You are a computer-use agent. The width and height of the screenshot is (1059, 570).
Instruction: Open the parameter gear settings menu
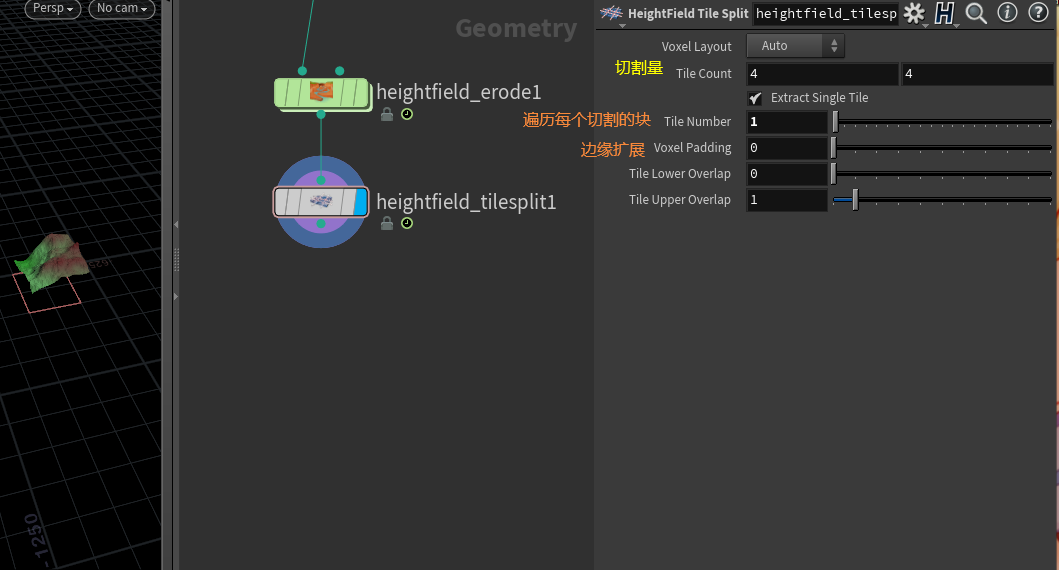point(914,13)
